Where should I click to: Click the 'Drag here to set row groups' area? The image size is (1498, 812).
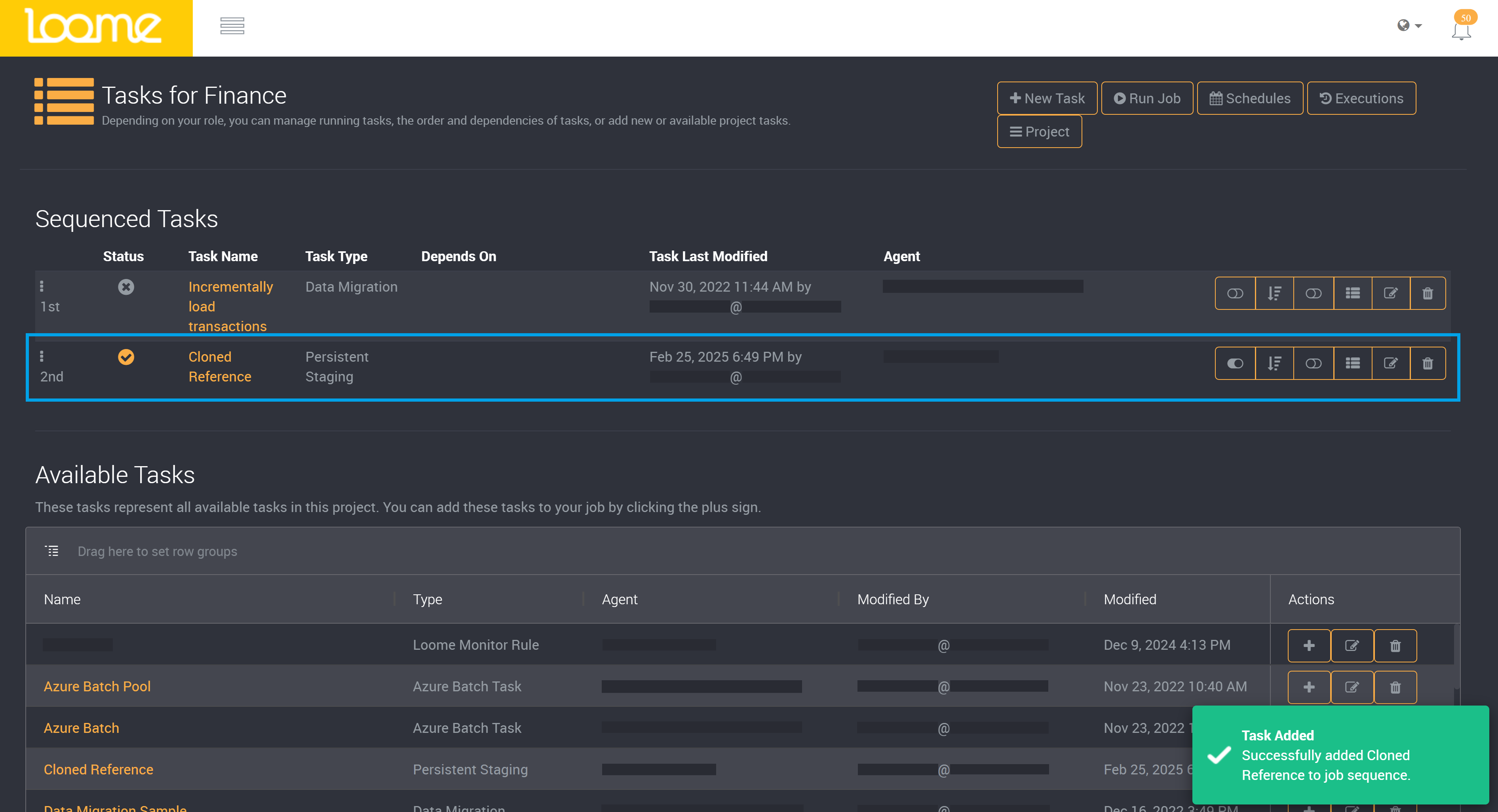157,551
